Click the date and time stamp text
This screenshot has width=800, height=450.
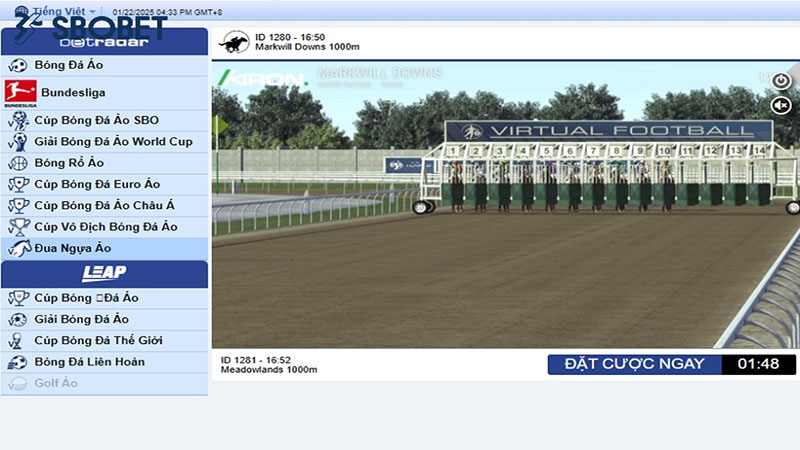click(167, 12)
